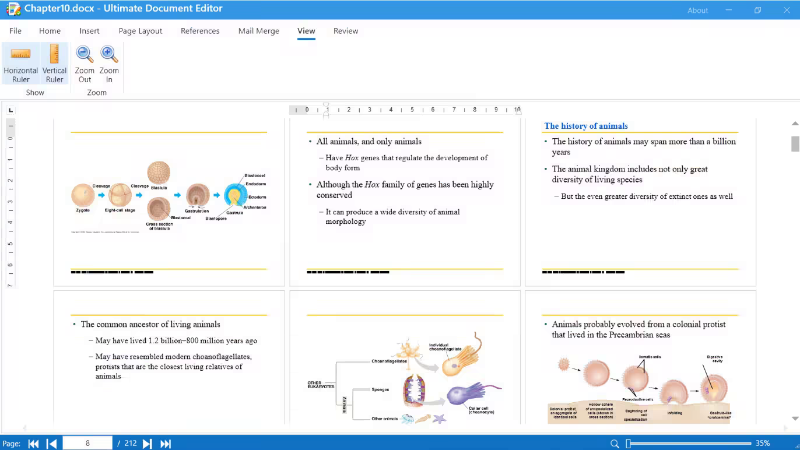Click the page number input field
Image resolution: width=800 pixels, height=450 pixels.
(x=87, y=443)
